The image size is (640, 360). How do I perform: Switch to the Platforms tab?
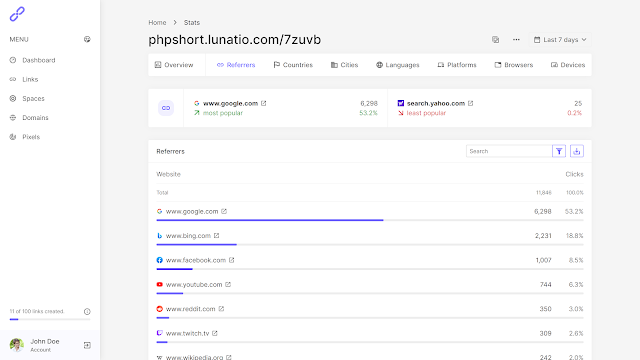[x=457, y=65]
